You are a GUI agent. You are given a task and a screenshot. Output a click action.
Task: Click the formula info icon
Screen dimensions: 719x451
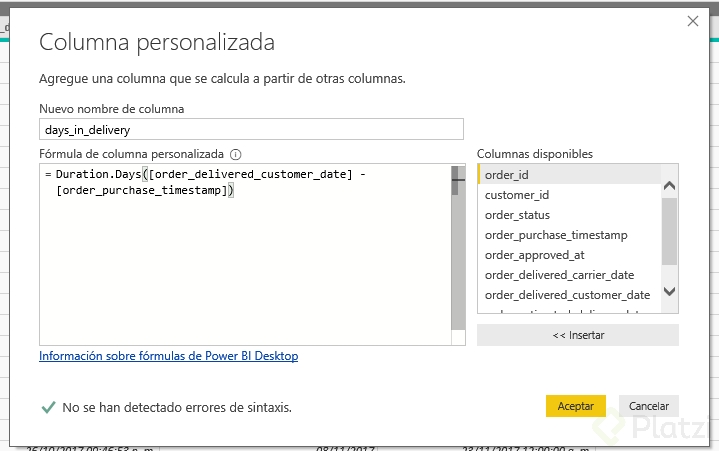[235, 154]
